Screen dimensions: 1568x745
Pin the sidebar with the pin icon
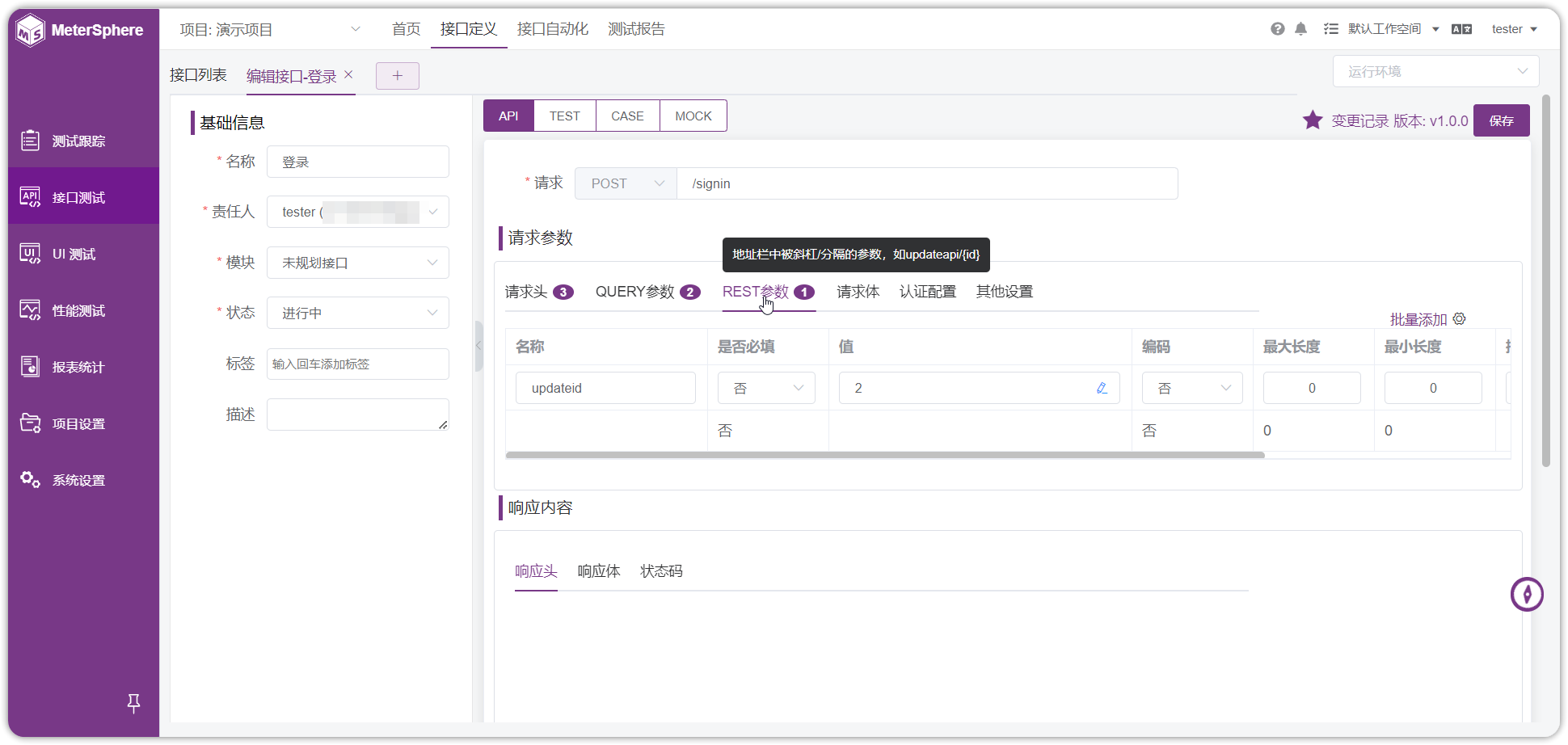pyautogui.click(x=134, y=703)
